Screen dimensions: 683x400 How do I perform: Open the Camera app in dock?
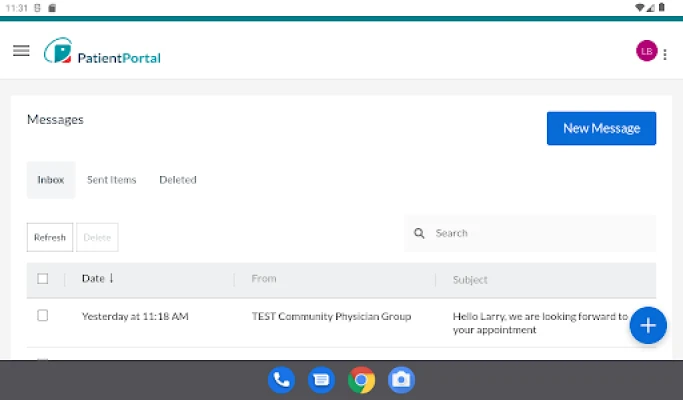pyautogui.click(x=401, y=379)
